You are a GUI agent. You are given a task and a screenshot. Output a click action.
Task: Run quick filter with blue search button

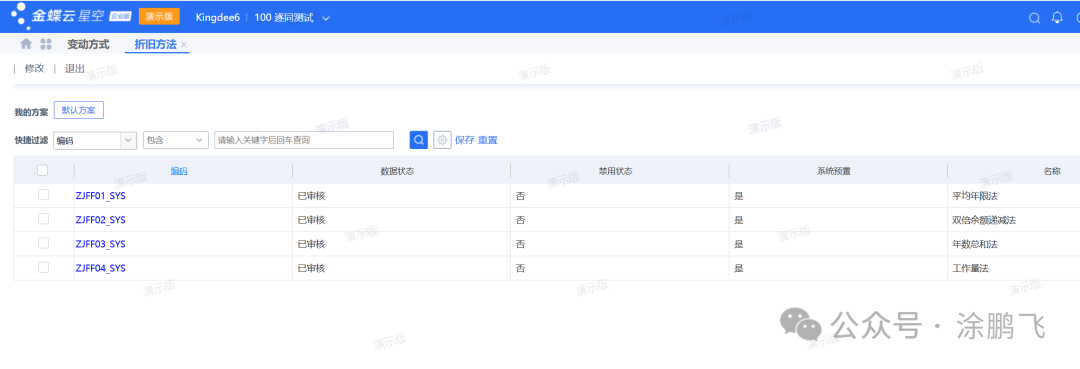pos(419,140)
